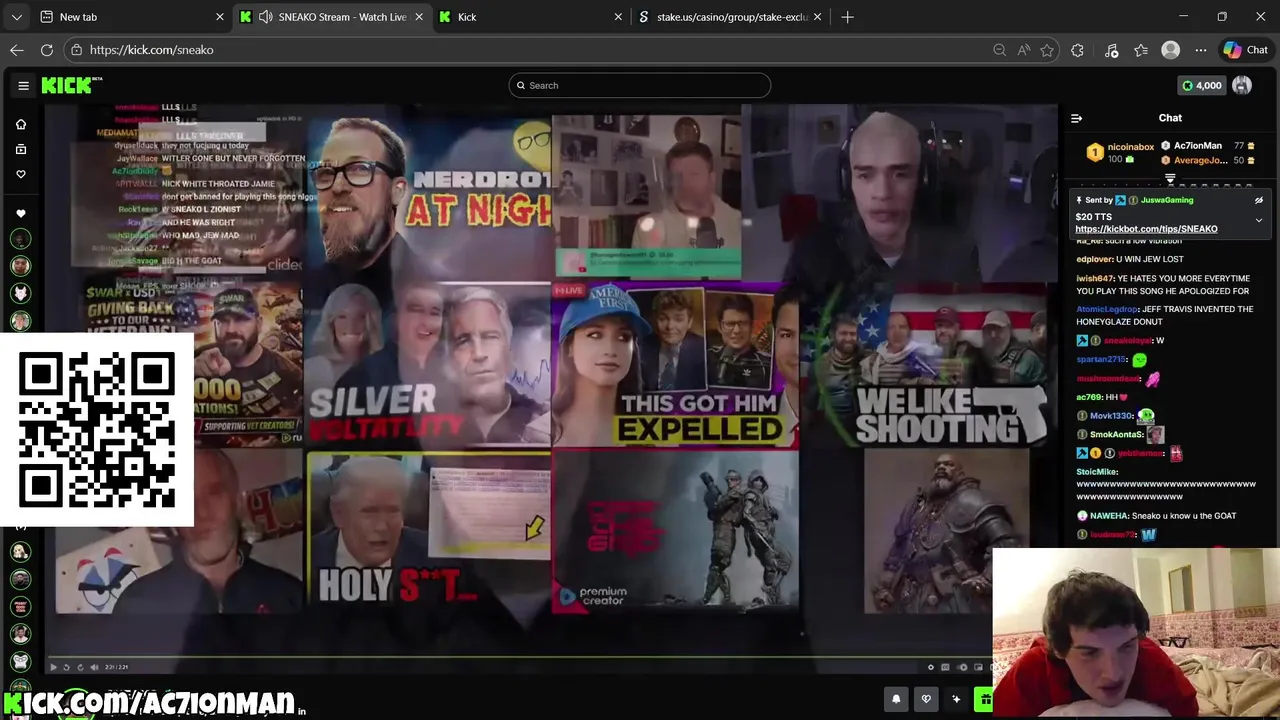Open Home icon in Kick sidebar

point(20,124)
